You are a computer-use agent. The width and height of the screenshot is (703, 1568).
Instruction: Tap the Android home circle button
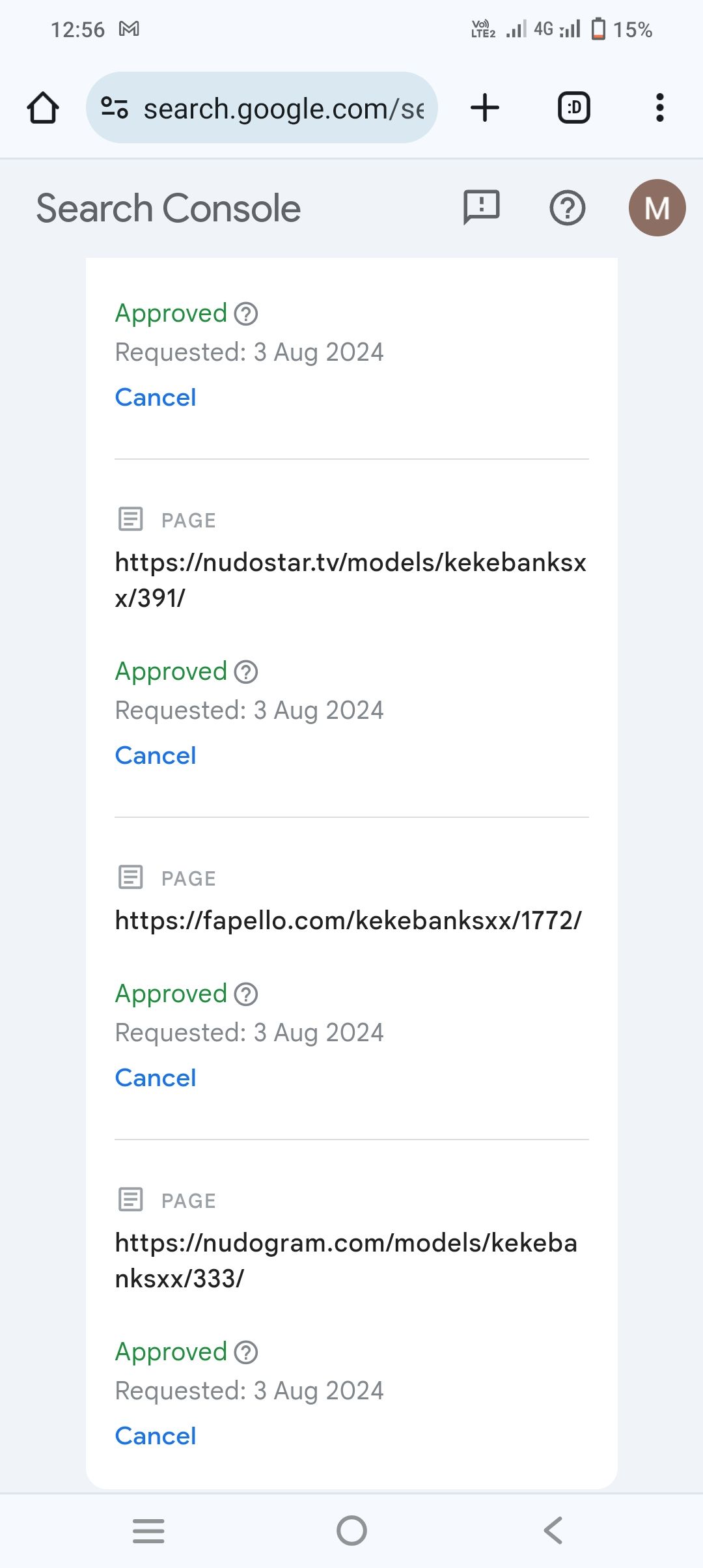351,1530
